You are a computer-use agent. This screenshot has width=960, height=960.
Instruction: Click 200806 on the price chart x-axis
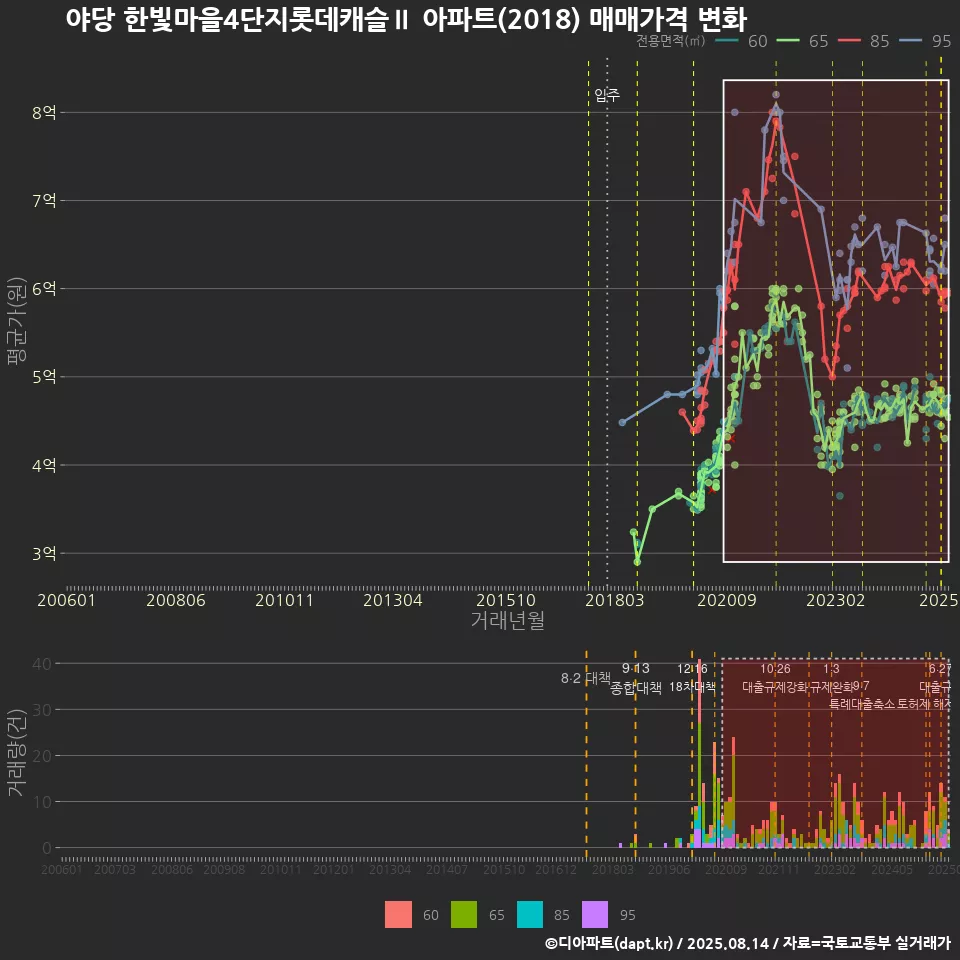click(x=176, y=600)
